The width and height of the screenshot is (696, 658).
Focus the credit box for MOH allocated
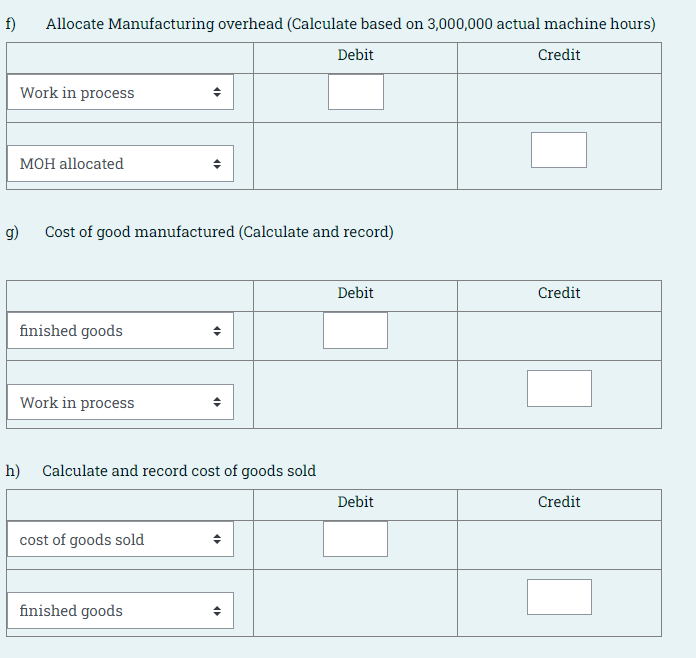click(559, 150)
